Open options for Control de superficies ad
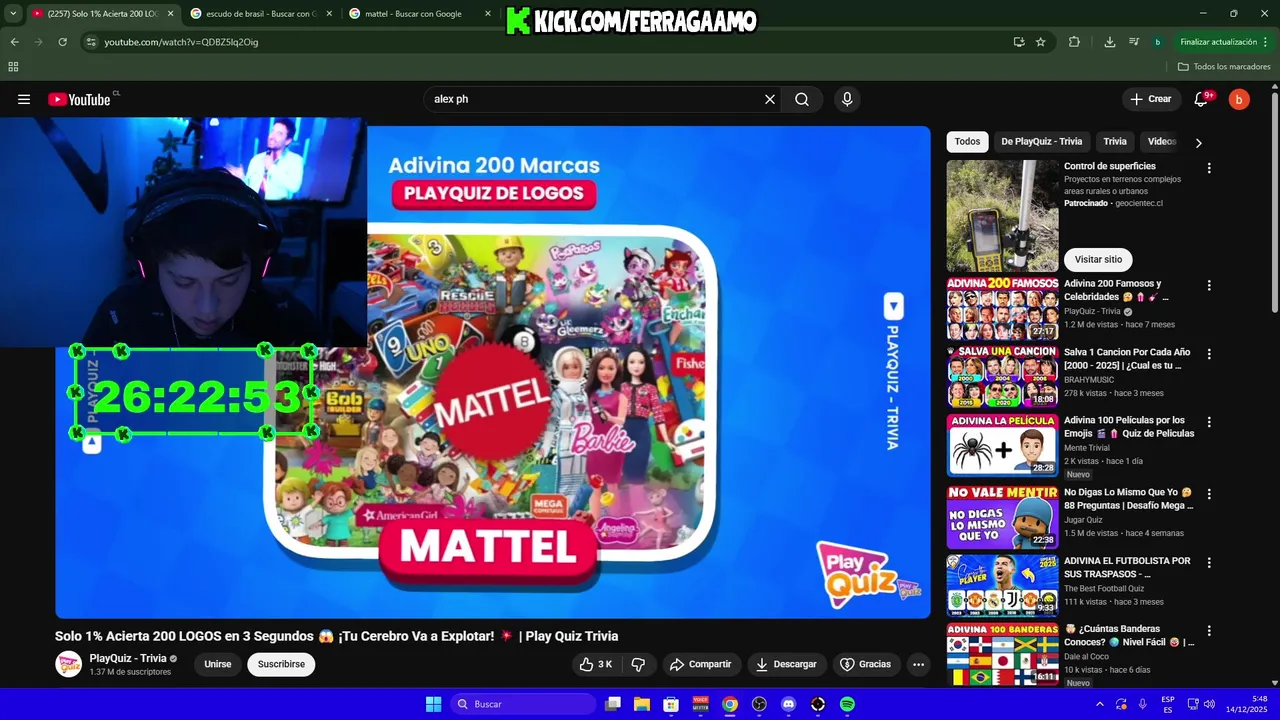This screenshot has width=1280, height=720. coord(1209,168)
